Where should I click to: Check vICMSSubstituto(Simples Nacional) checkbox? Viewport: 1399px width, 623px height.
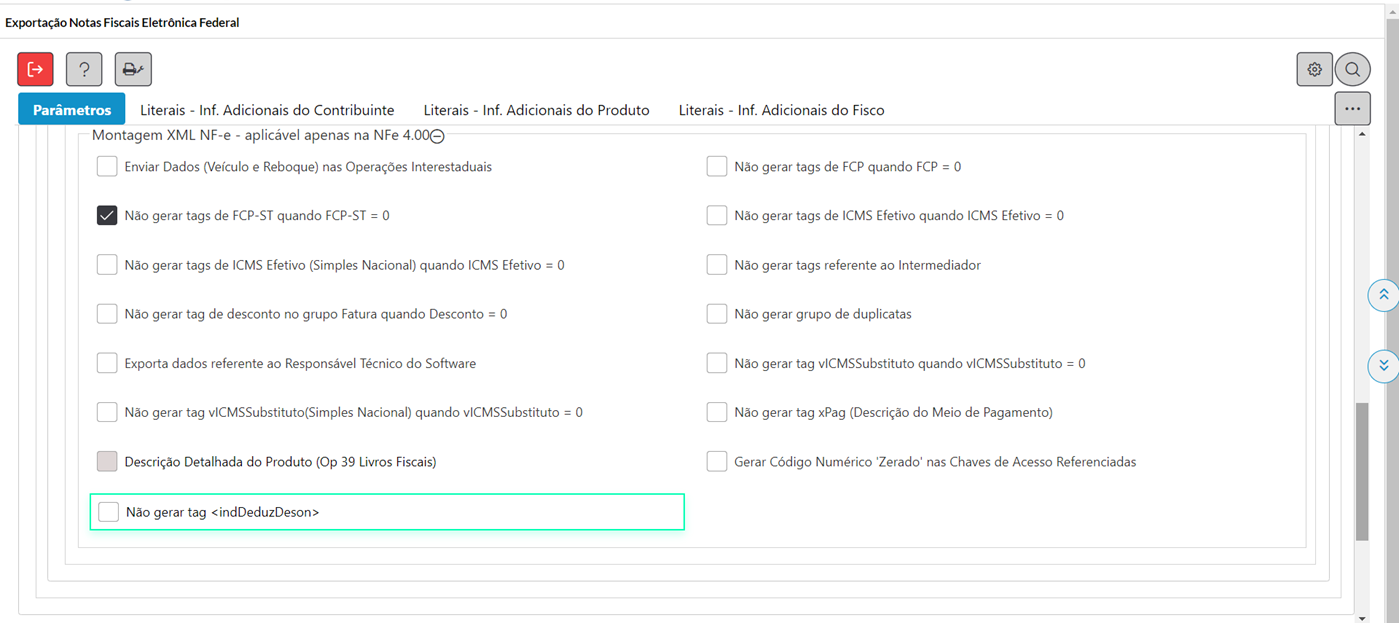[107, 412]
